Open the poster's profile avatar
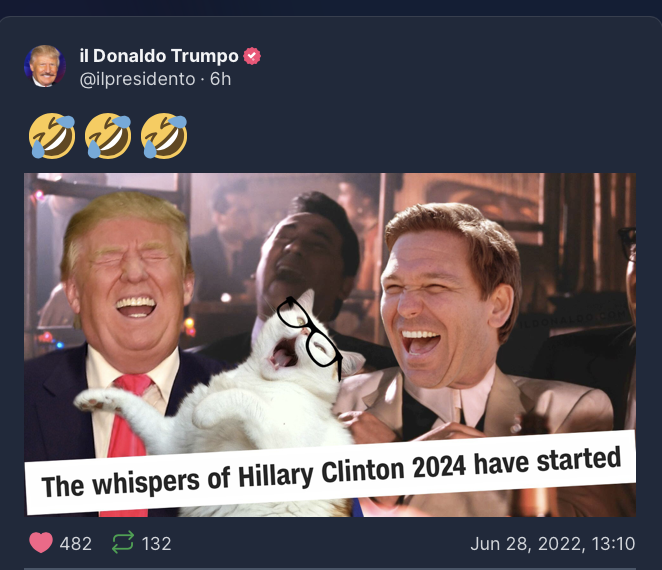Screen dimensions: 662x570 pos(45,66)
